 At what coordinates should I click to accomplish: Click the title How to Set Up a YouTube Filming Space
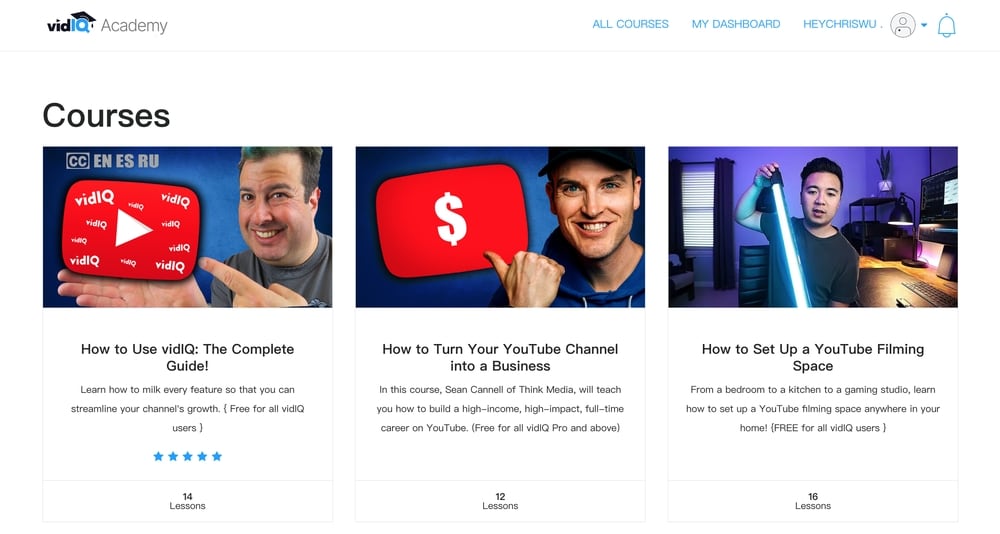[x=812, y=357]
